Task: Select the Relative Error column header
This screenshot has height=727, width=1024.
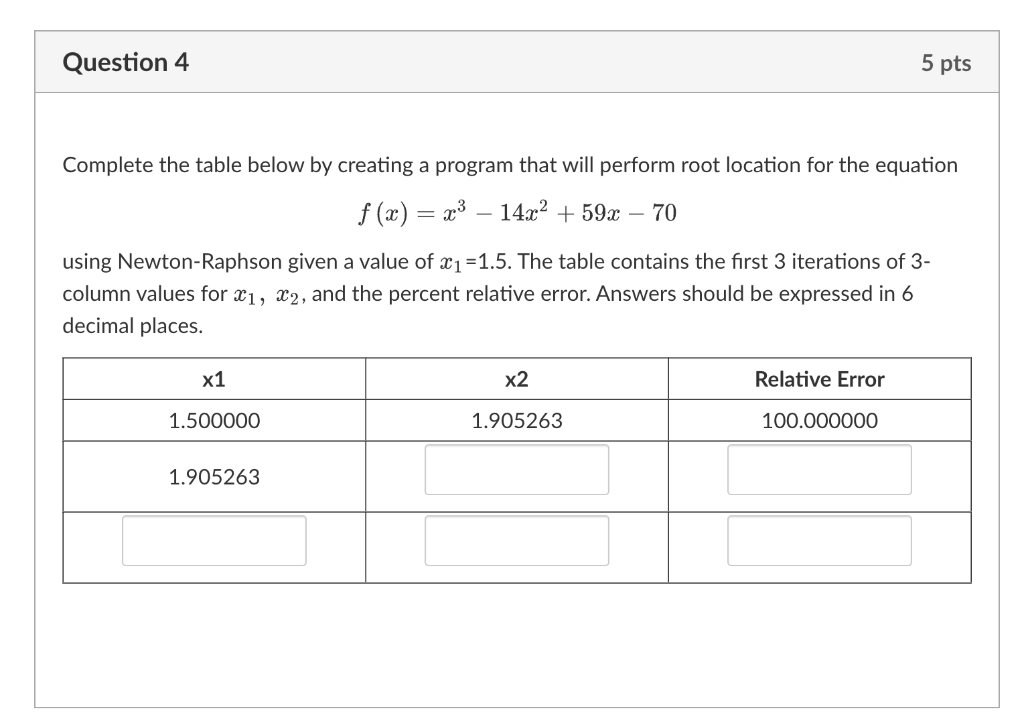Action: click(819, 378)
